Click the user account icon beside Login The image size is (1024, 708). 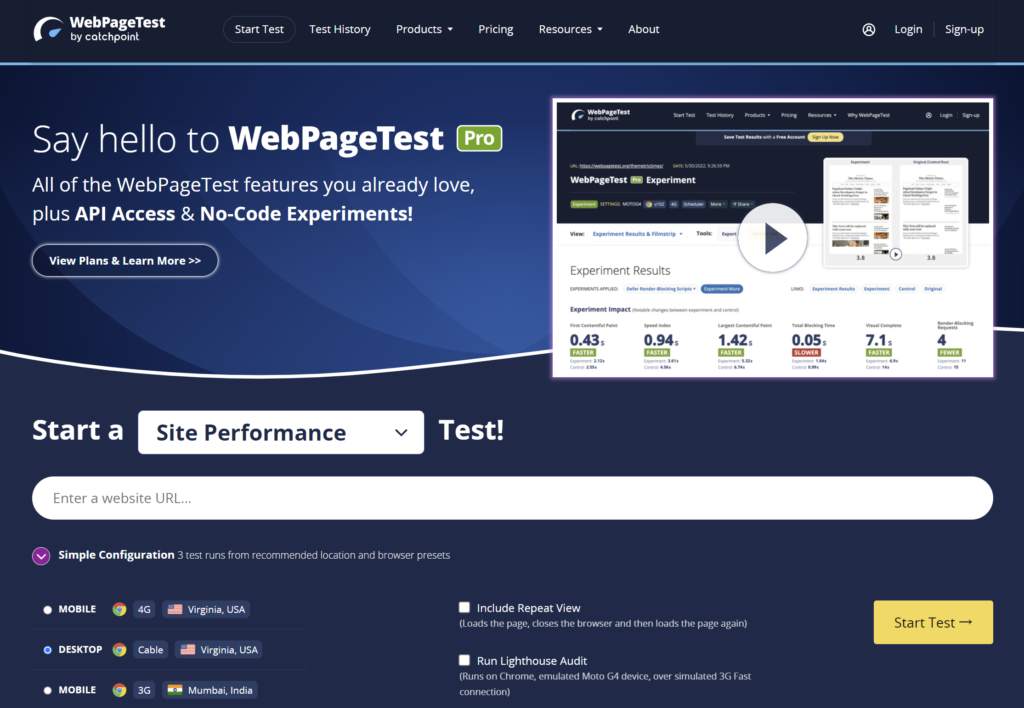click(869, 29)
